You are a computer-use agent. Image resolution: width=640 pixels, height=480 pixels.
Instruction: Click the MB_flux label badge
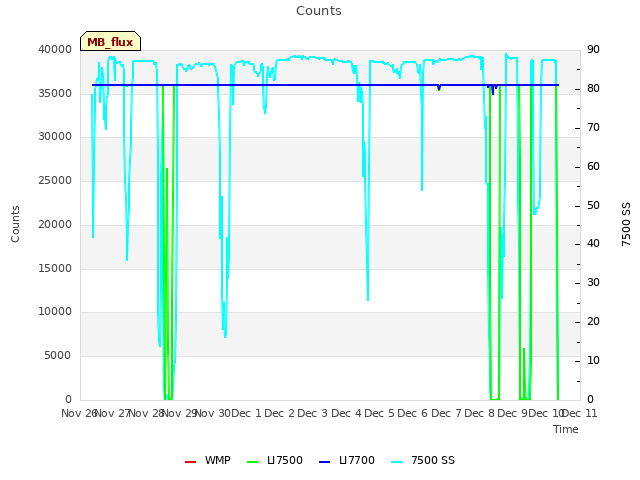(x=110, y=41)
